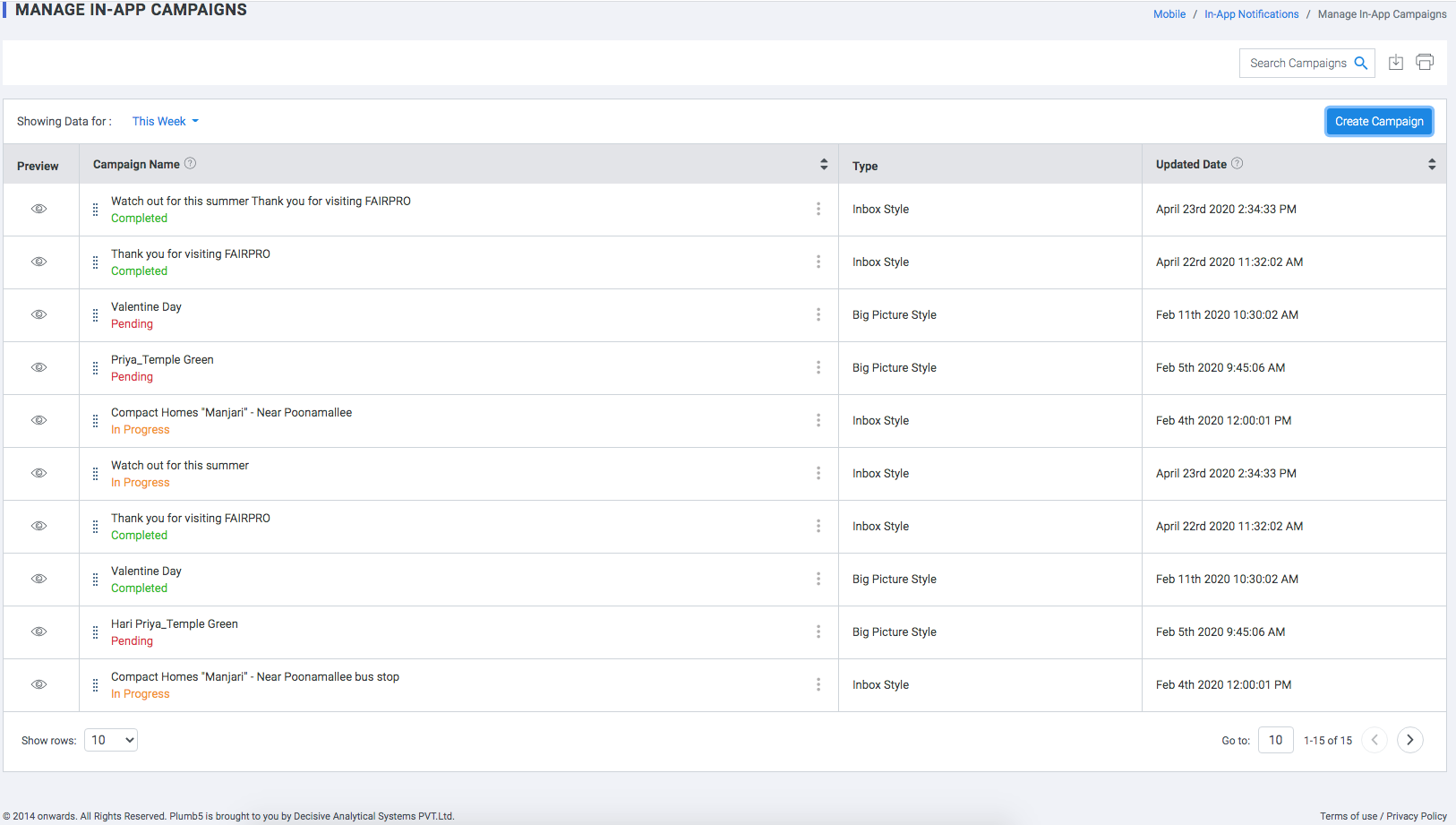Click drag handle of Watch out for this summer In Progress row
1456x825 pixels.
click(x=95, y=474)
